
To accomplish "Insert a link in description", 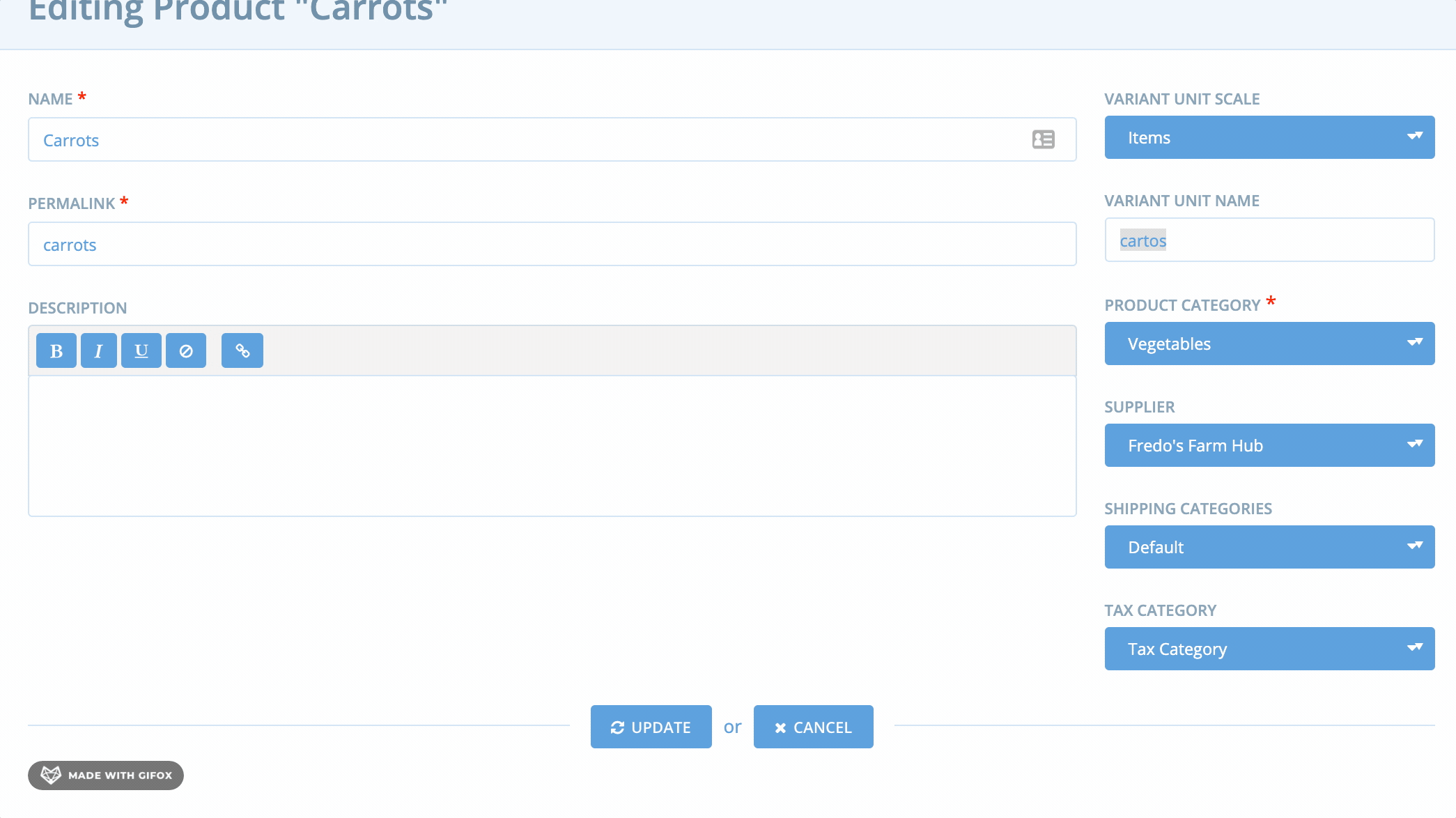I will (242, 350).
